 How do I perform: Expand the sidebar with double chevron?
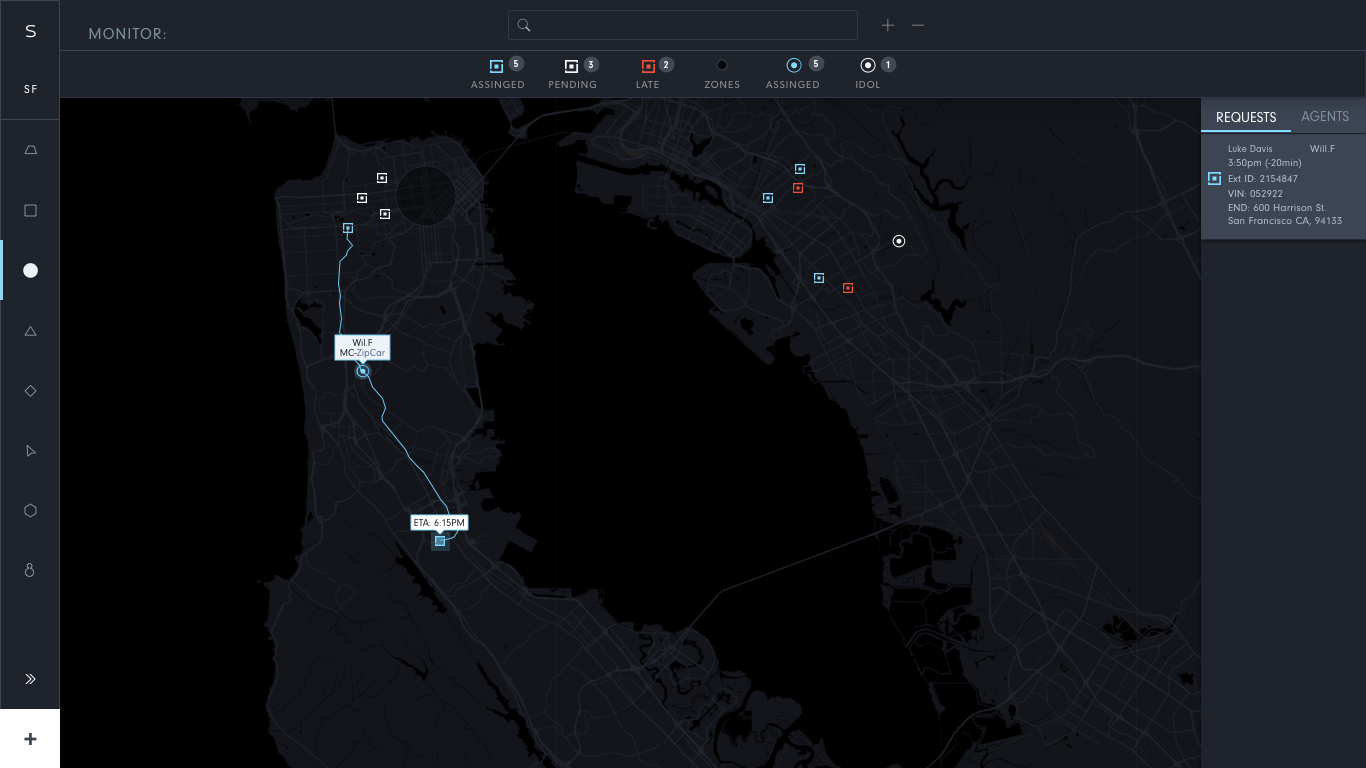pos(30,679)
